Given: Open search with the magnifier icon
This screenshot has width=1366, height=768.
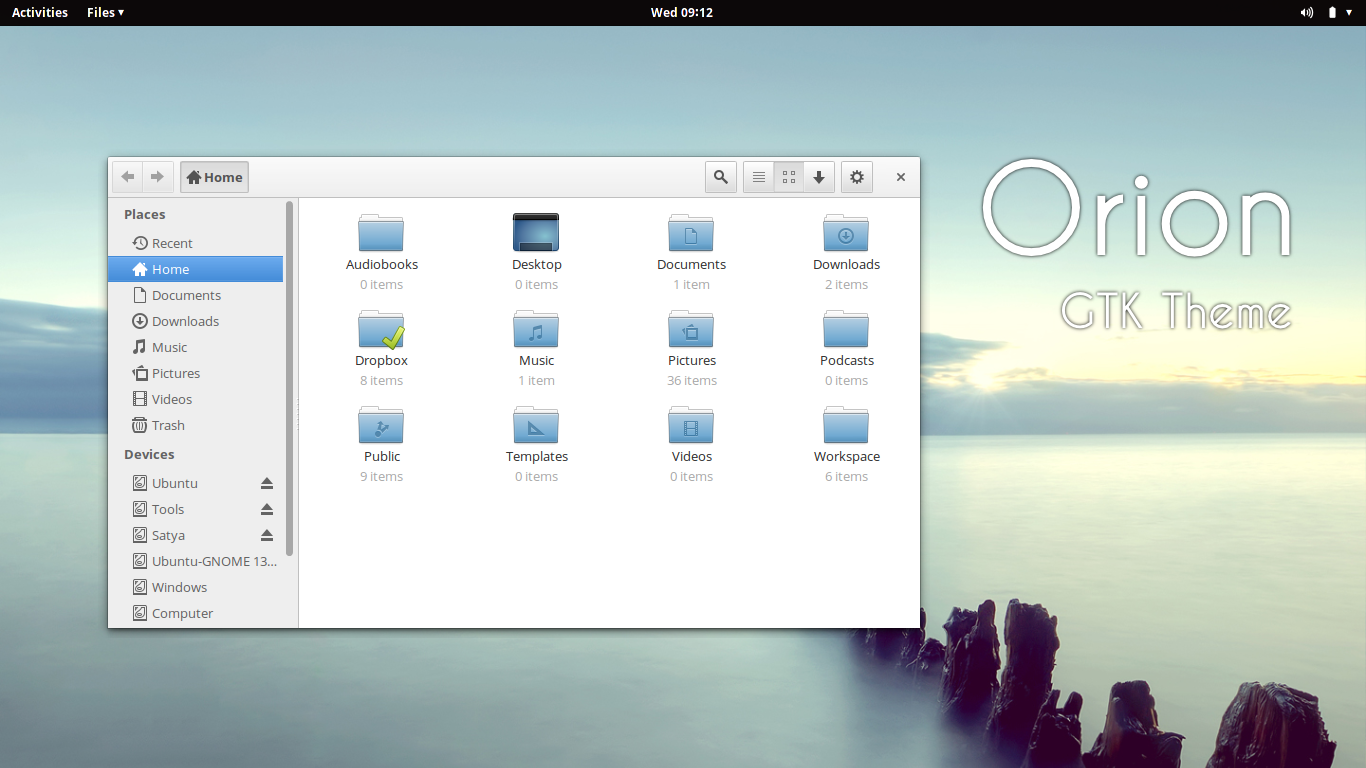Looking at the screenshot, I should [x=721, y=177].
